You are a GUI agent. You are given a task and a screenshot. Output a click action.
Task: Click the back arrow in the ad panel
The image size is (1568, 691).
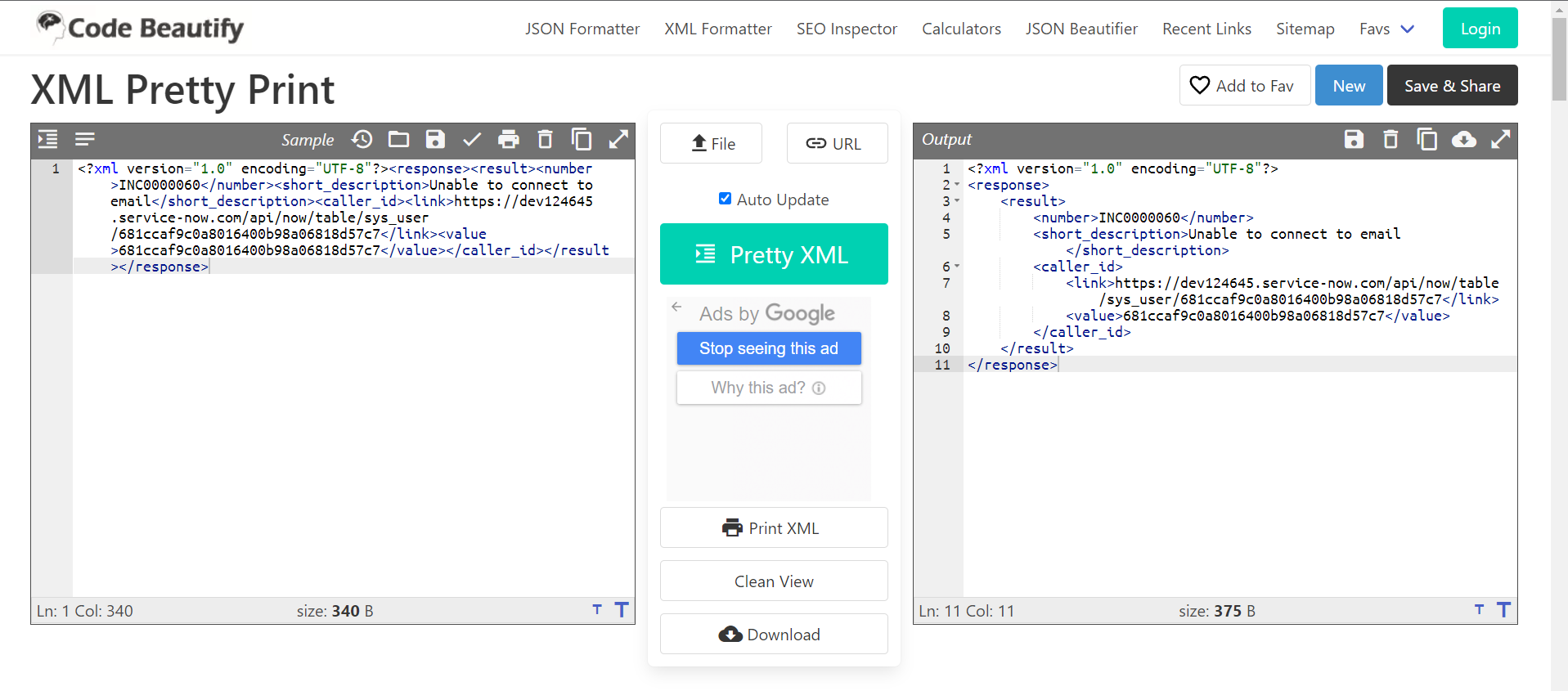(676, 307)
